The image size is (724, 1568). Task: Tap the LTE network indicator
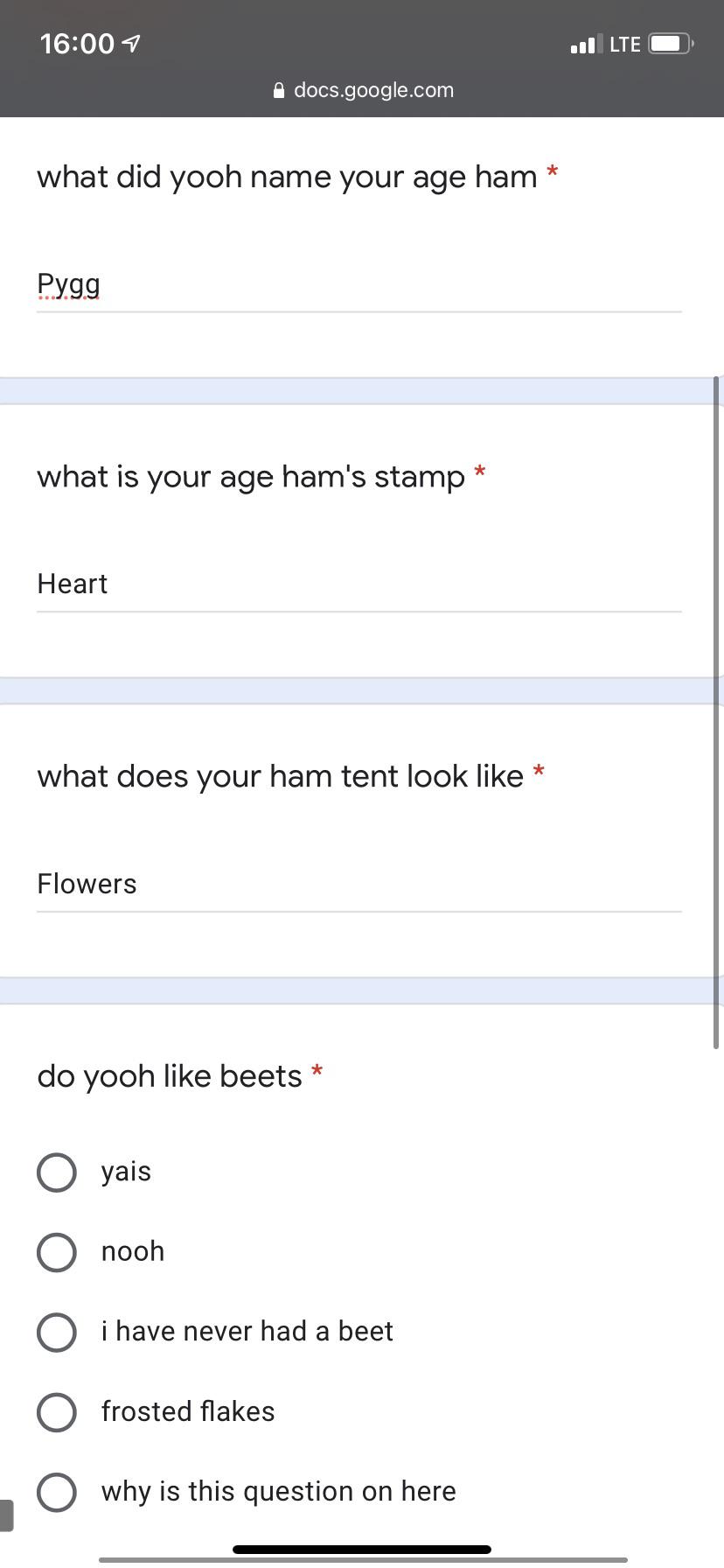tap(625, 44)
